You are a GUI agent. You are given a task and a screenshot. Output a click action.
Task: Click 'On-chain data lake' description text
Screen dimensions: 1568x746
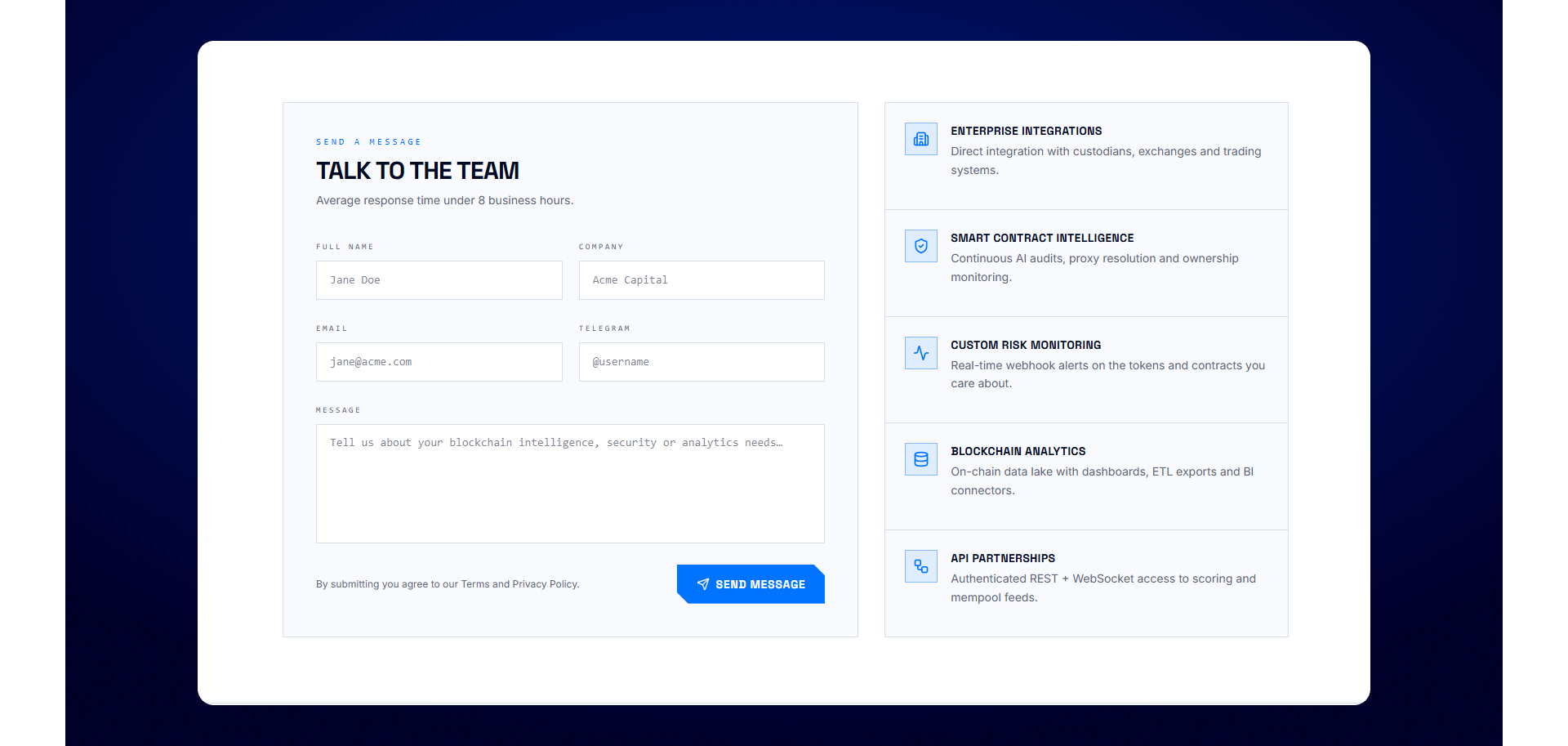(1102, 481)
